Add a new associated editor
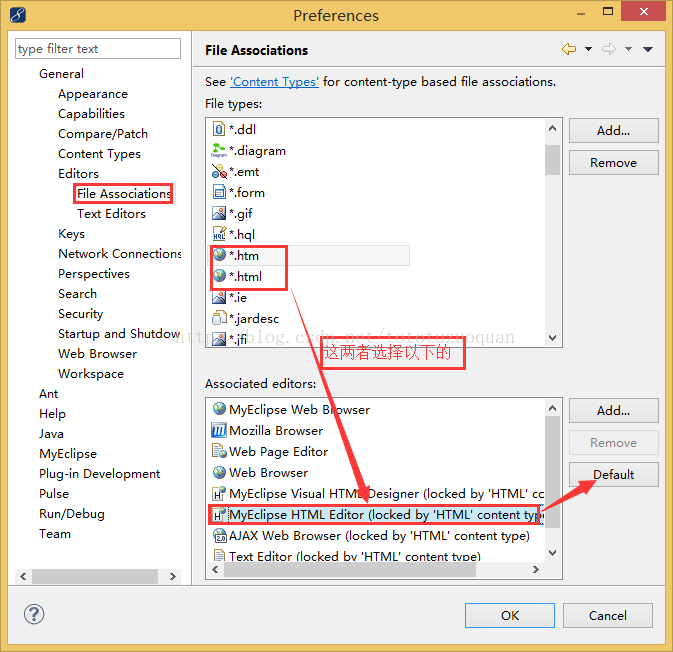The width and height of the screenshot is (673, 652). 613,410
